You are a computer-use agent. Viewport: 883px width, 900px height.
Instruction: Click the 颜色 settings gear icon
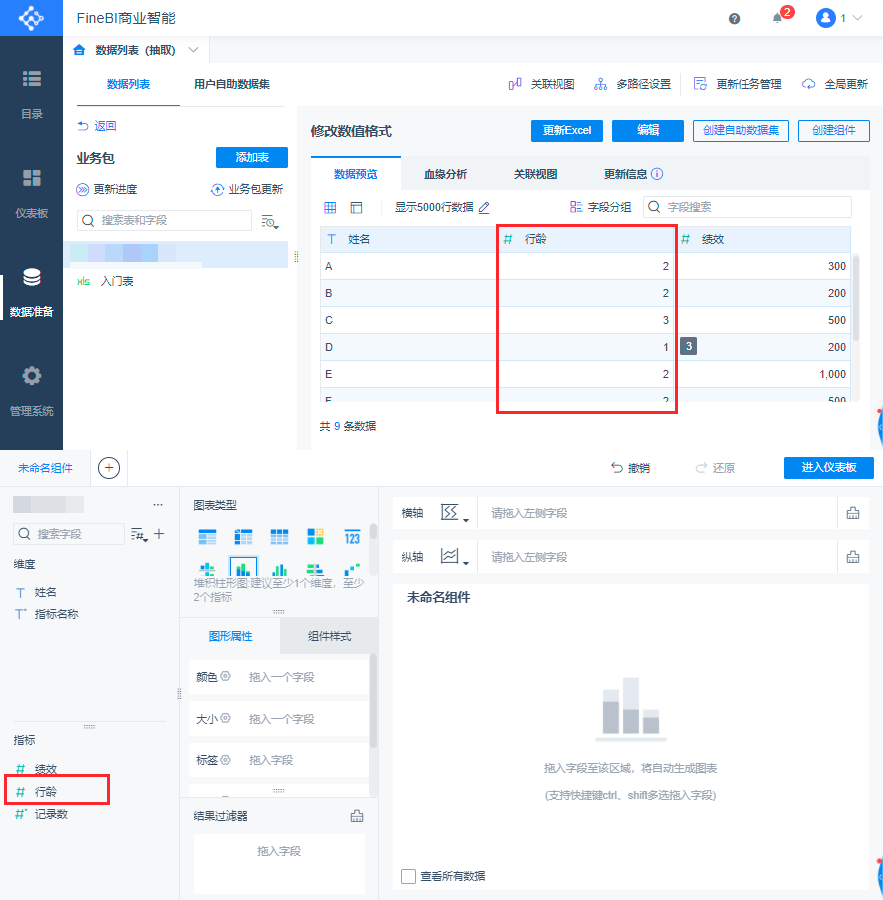[x=226, y=676]
